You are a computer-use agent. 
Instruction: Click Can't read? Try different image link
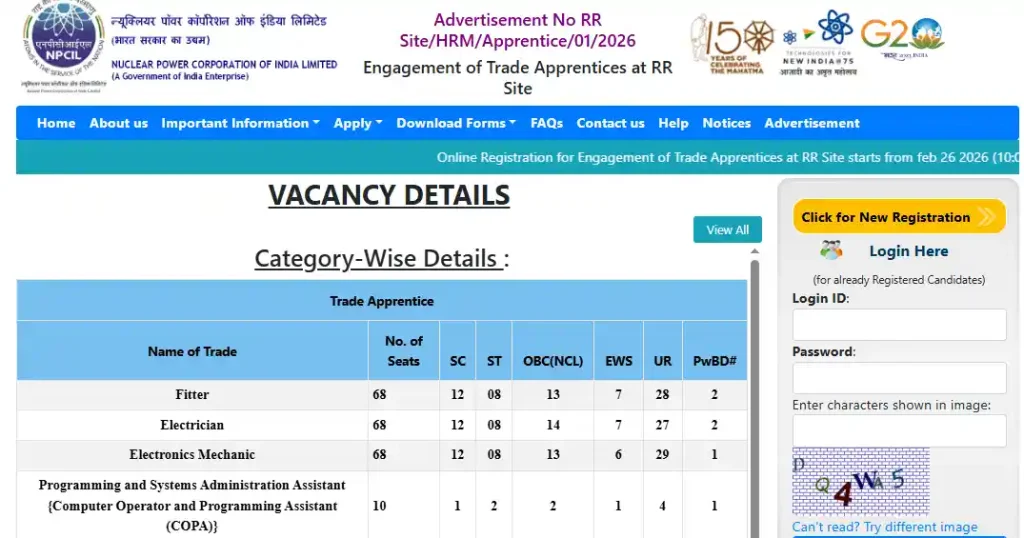tap(884, 527)
